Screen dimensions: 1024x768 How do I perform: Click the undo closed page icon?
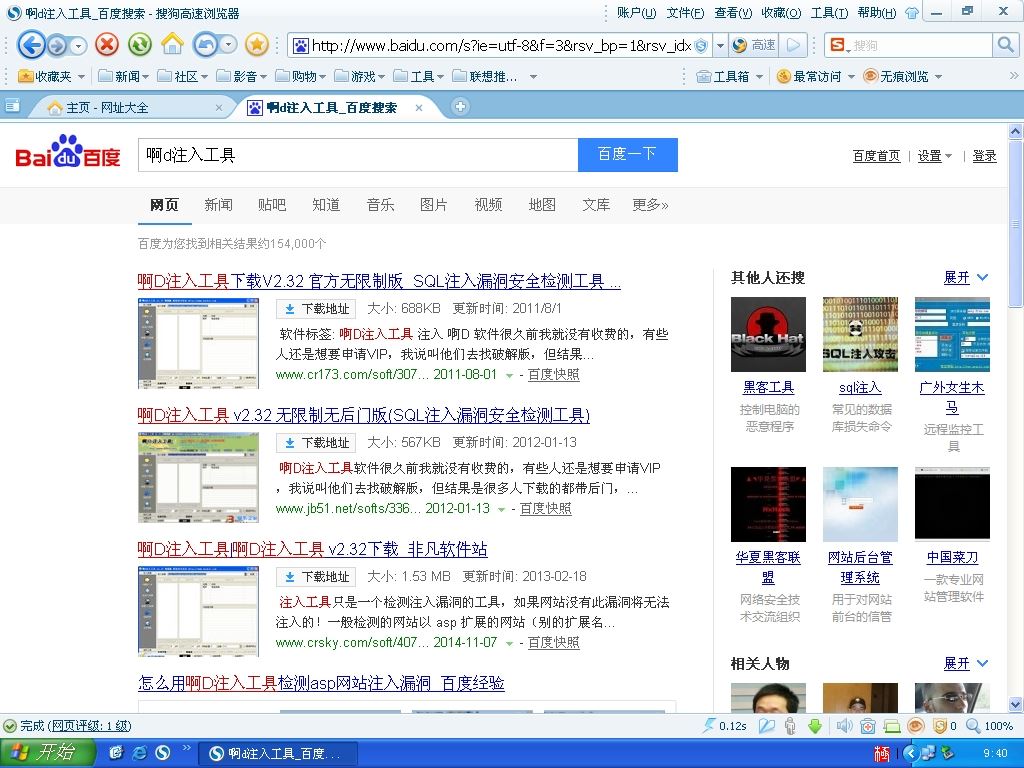206,44
